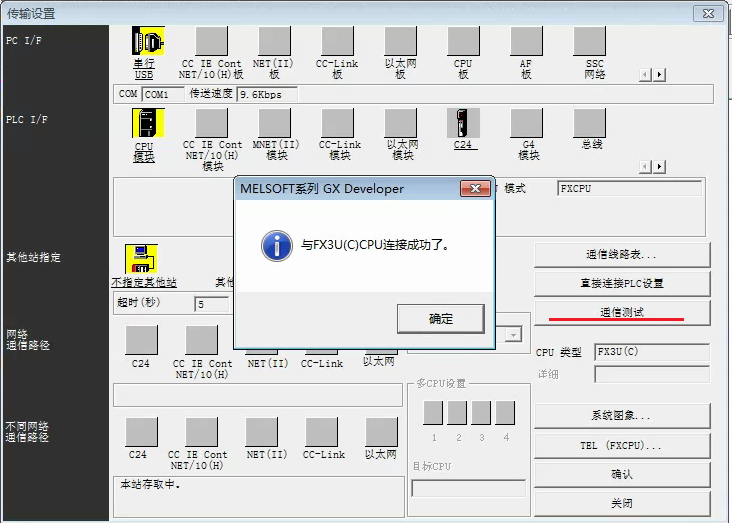Select the AF板 icon

point(527,41)
